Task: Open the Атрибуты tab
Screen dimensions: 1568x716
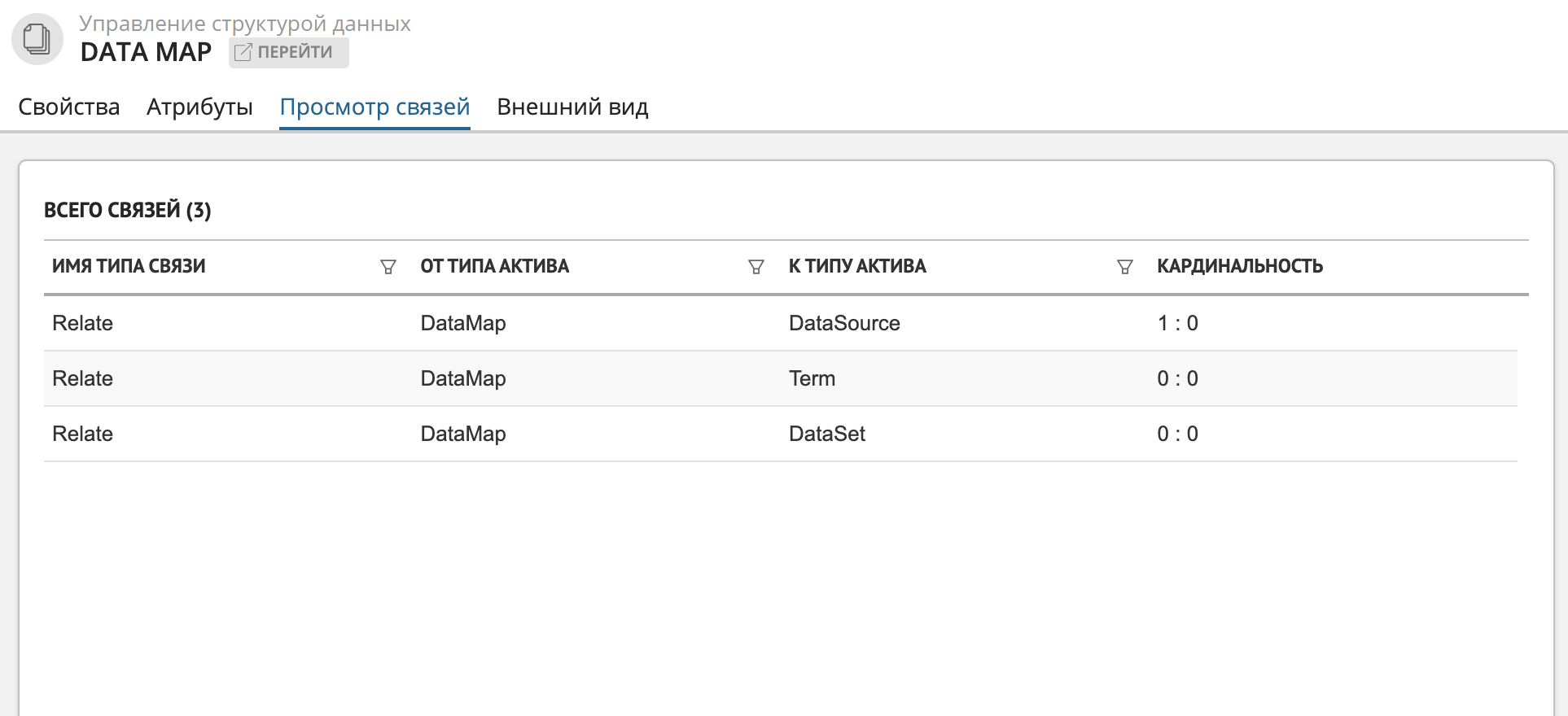Action: 199,107
